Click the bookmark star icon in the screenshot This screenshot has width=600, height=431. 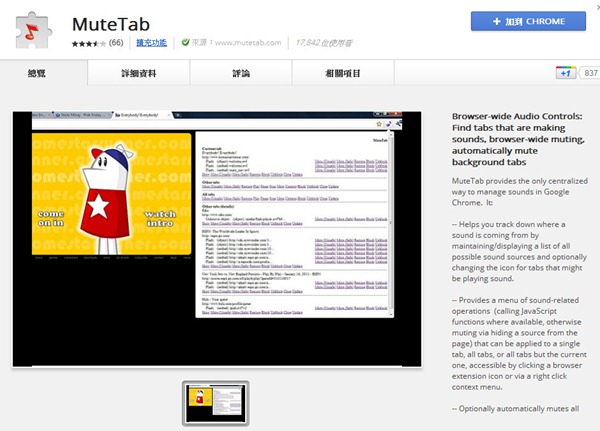(x=379, y=124)
